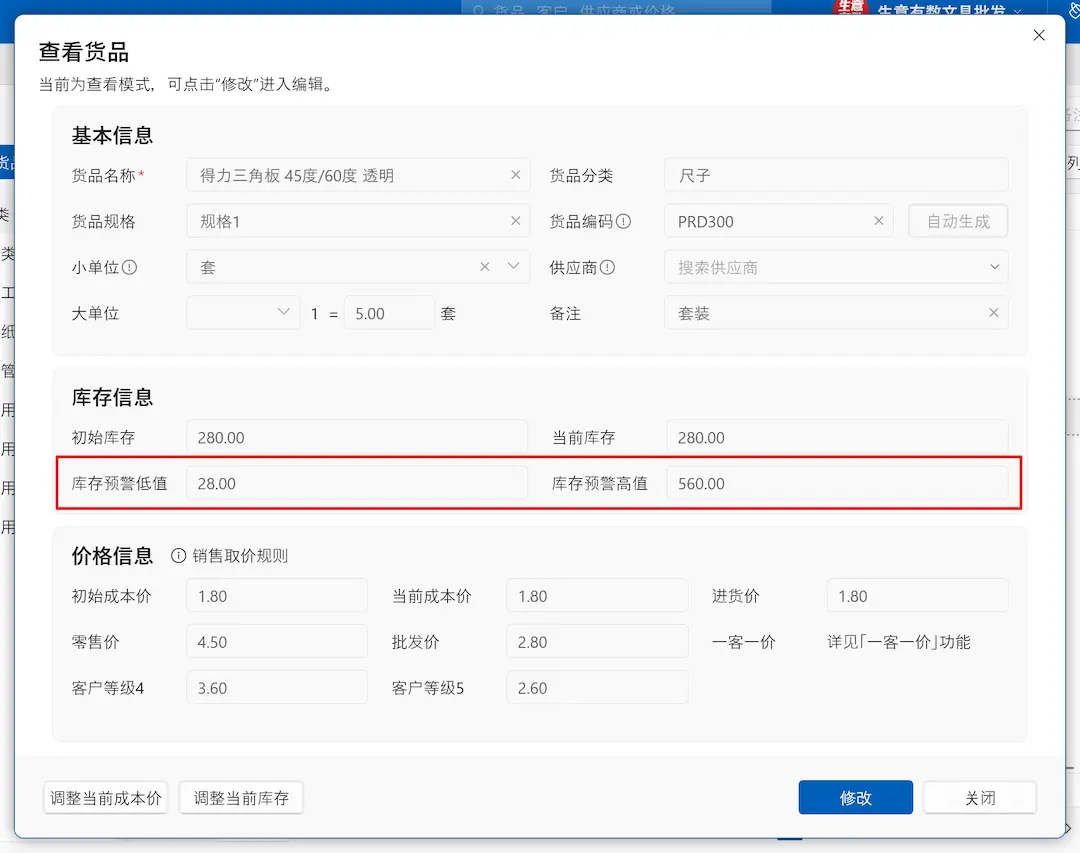Viewport: 1080px width, 853px height.
Task: Open the 销售取价规则 info icon
Action: tap(178, 556)
